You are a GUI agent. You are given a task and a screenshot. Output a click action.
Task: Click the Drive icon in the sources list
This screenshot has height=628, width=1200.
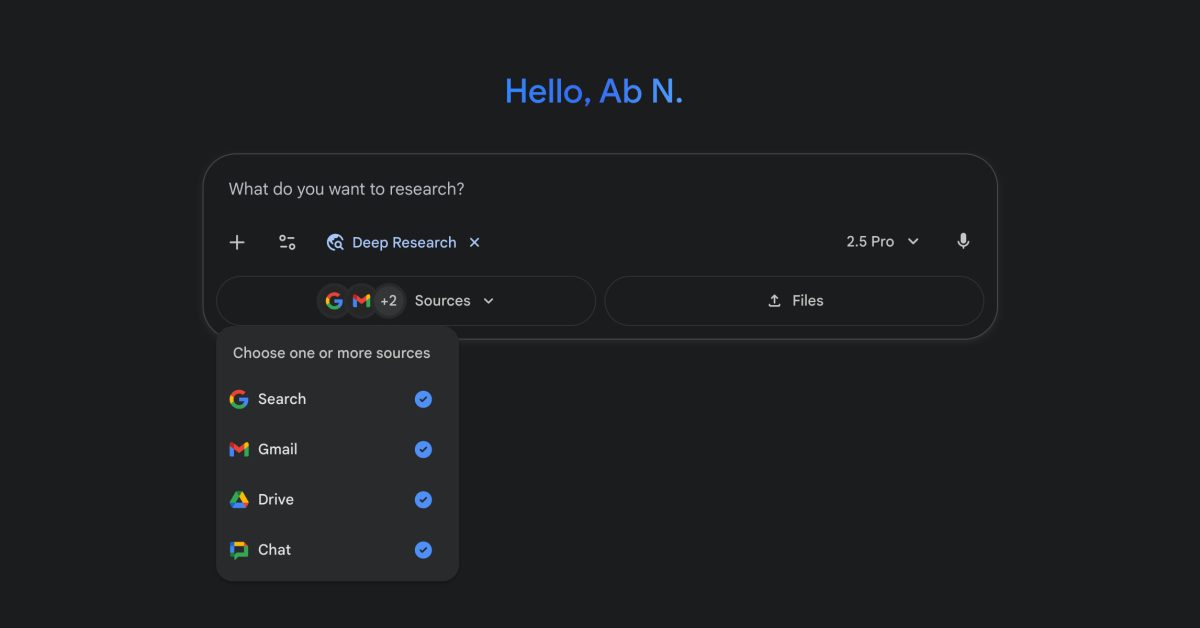[x=238, y=499]
